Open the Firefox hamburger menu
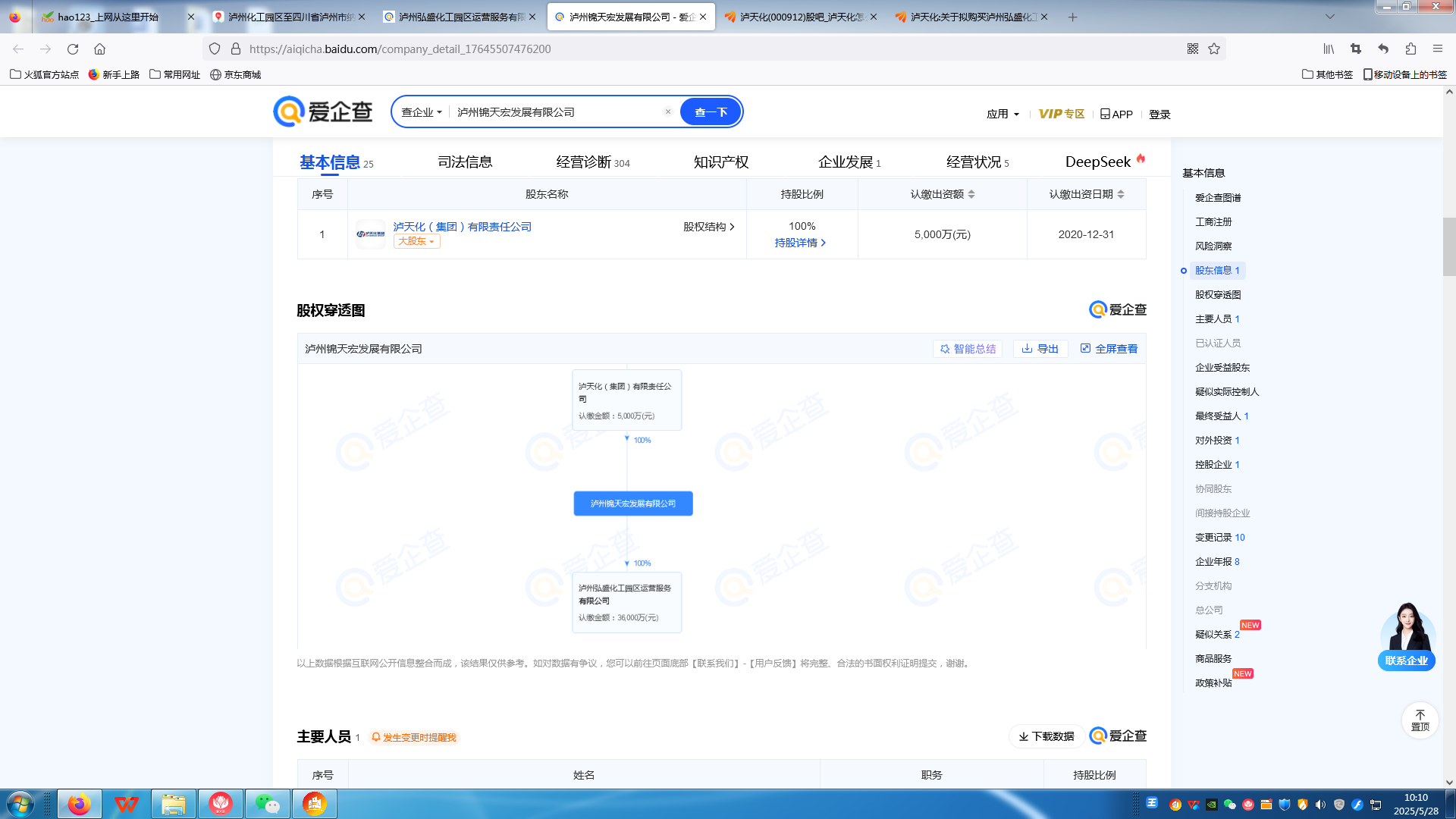 tap(1437, 49)
